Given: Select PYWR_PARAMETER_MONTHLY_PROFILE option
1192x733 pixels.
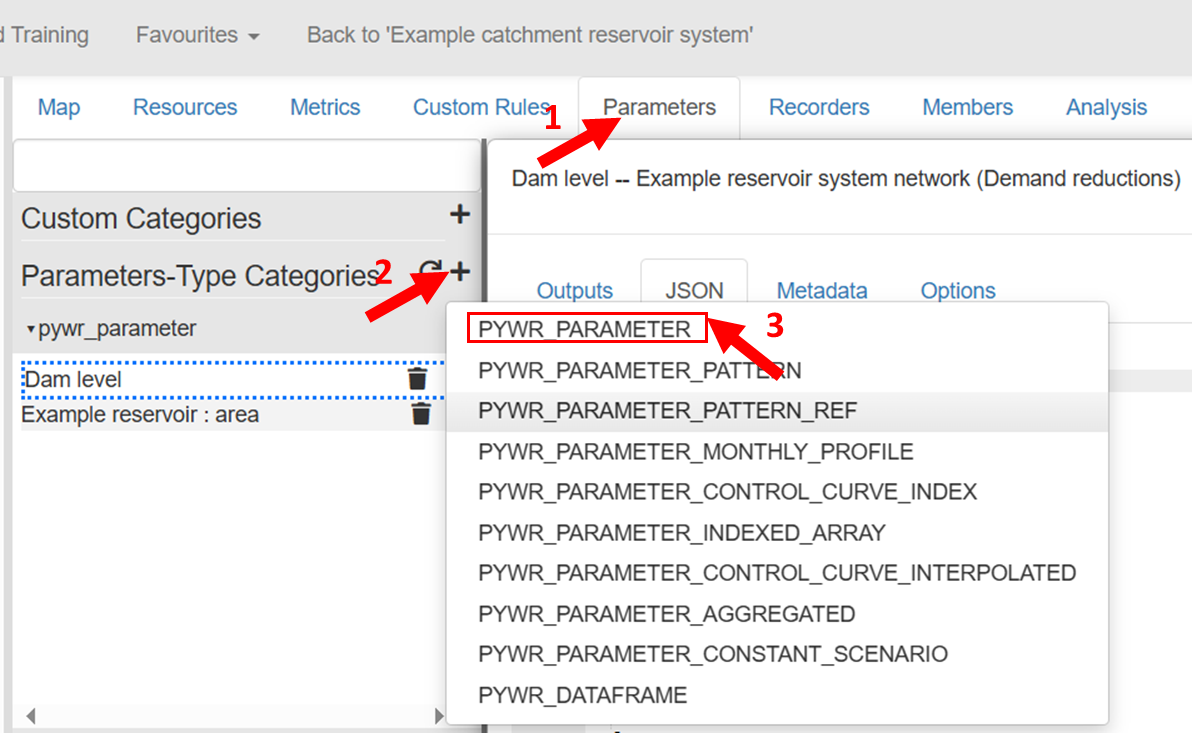Looking at the screenshot, I should [x=695, y=452].
